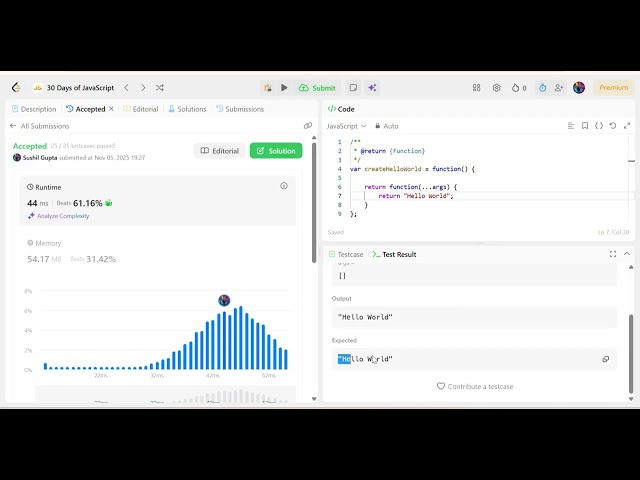Open the settings gear icon
Viewport: 640px width, 480px height.
pos(496,88)
